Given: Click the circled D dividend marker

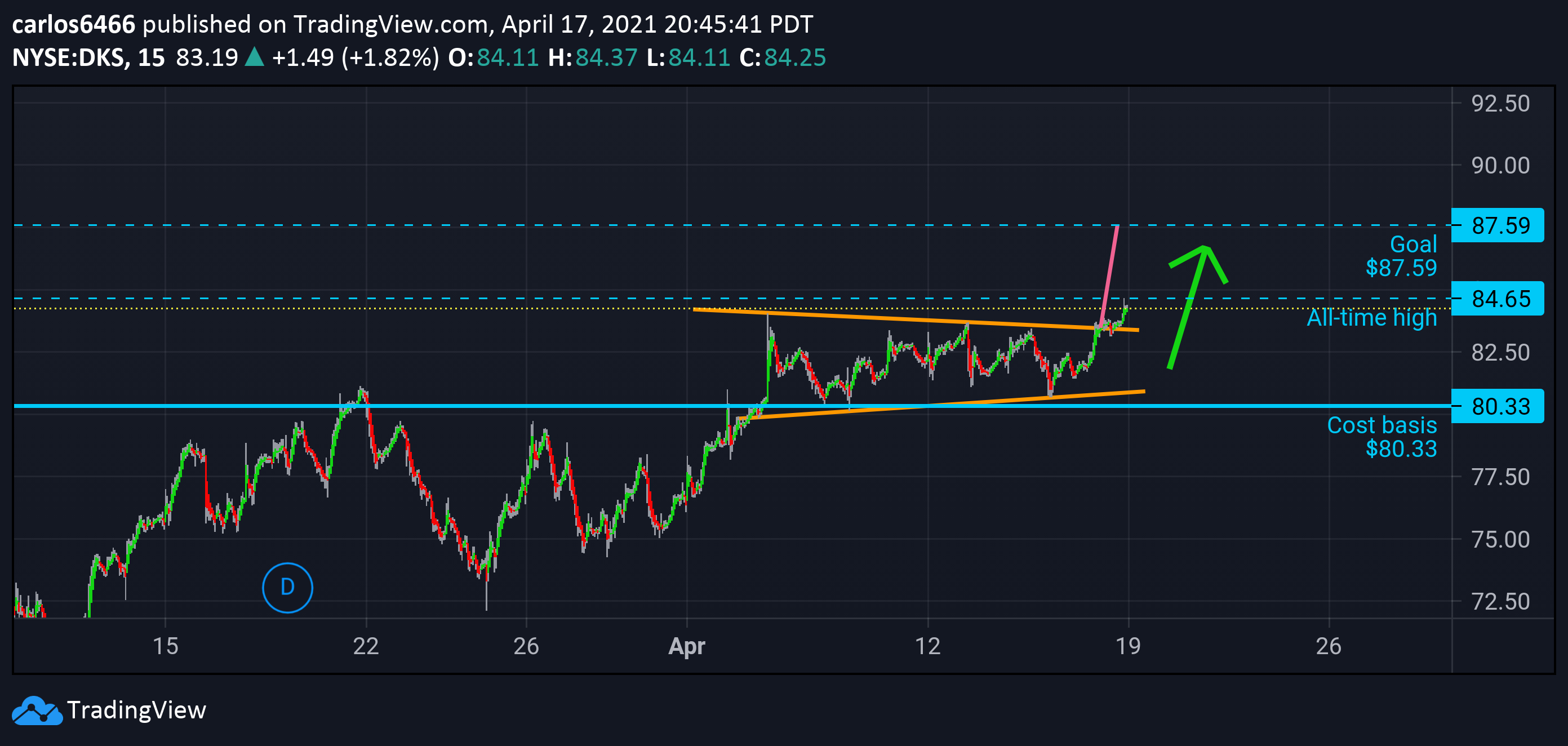Looking at the screenshot, I should (x=287, y=587).
